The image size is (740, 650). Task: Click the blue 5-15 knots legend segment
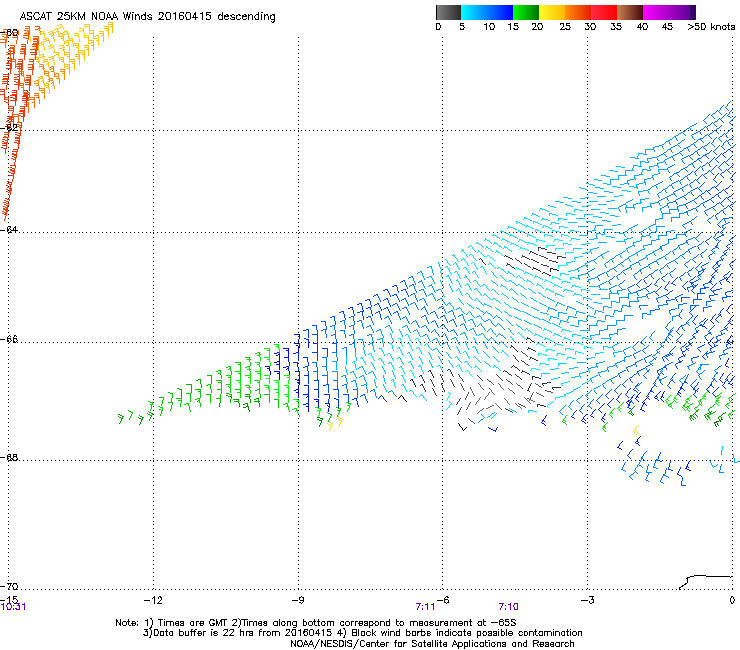(x=487, y=12)
